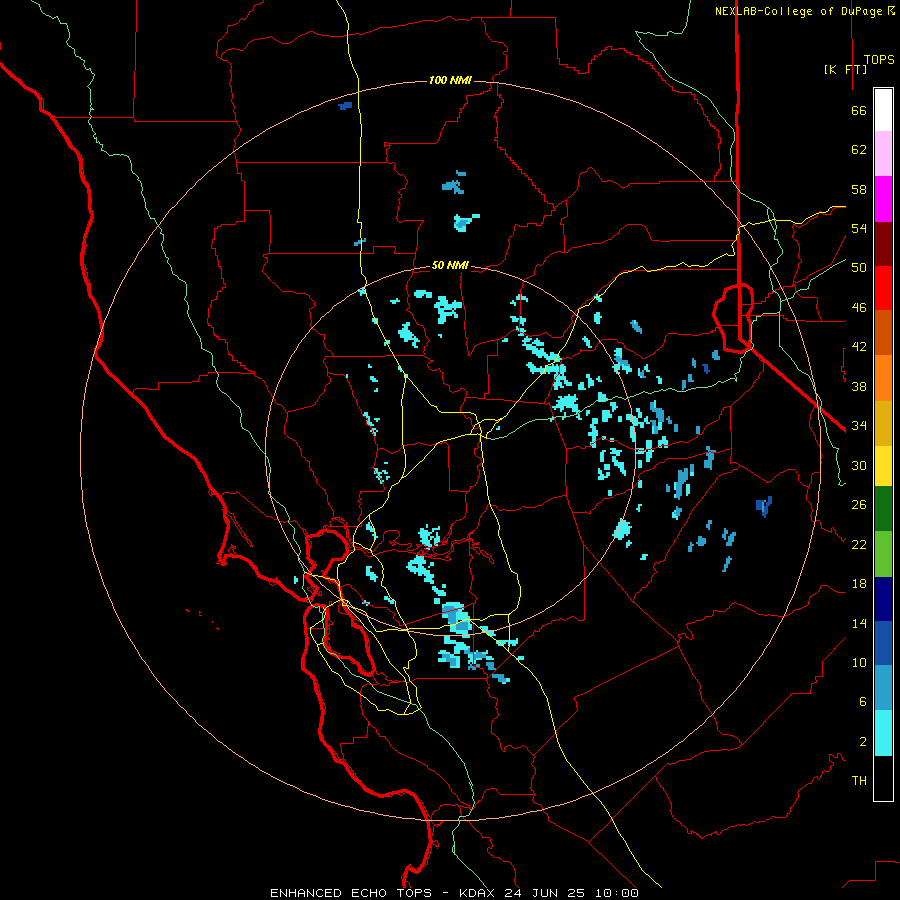Click the KDAX radar site identifier
Viewport: 900px width, 900px height.
point(478,893)
